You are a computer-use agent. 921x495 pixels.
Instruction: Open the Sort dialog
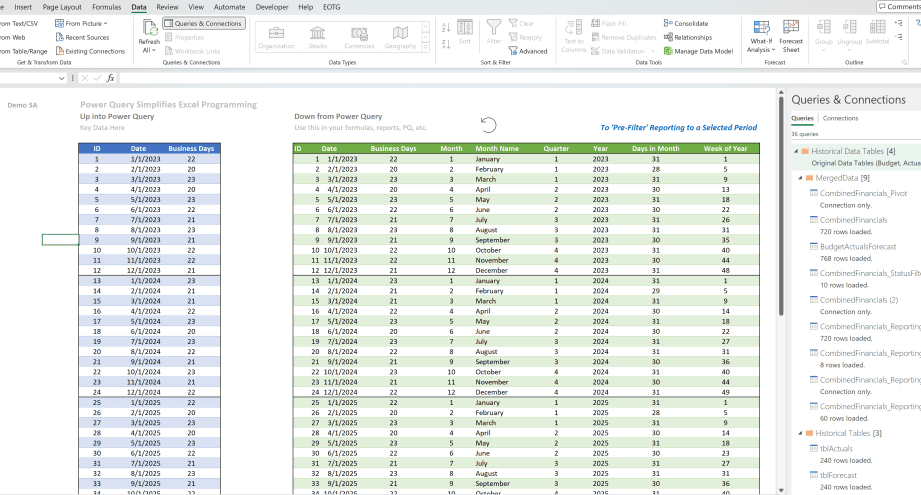click(x=465, y=32)
